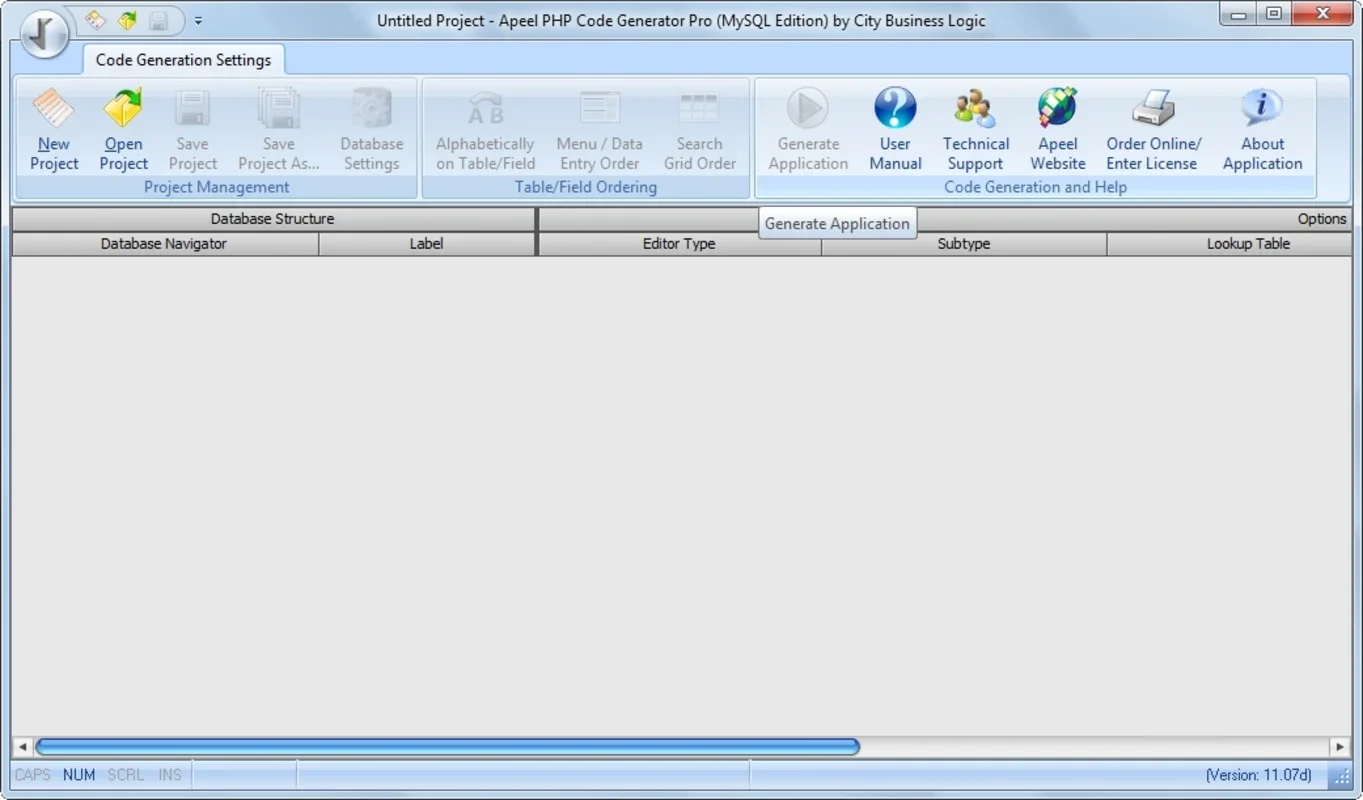
Task: Click the Subtype column header
Action: (x=964, y=244)
